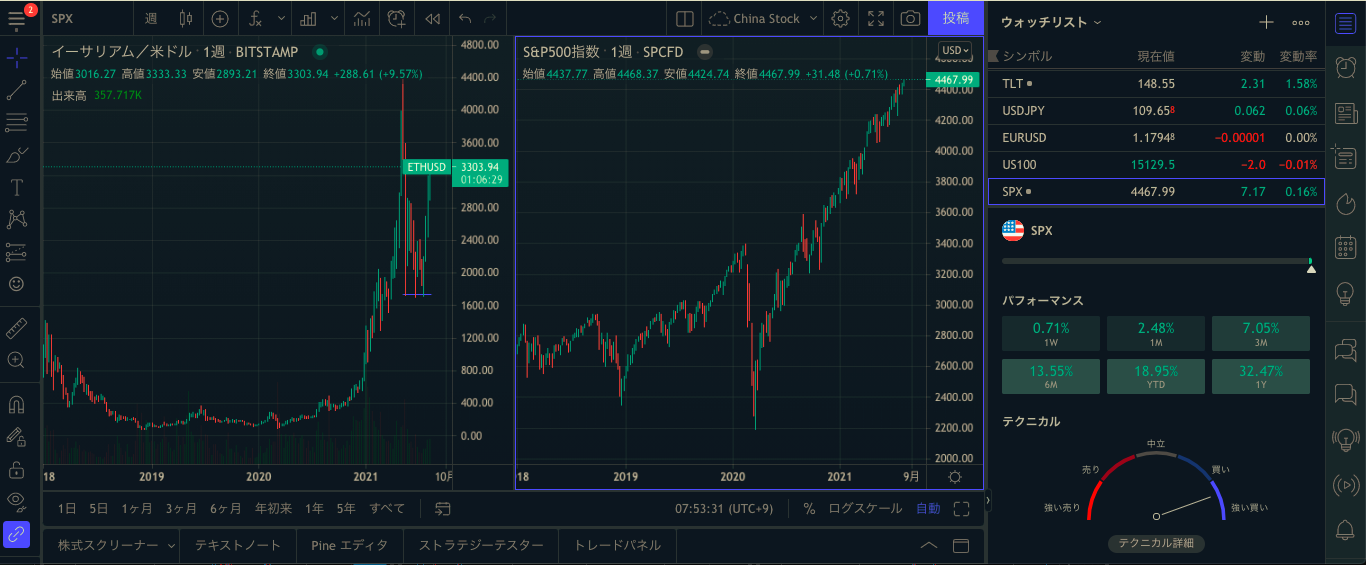Open indicator templates icon

point(362,18)
